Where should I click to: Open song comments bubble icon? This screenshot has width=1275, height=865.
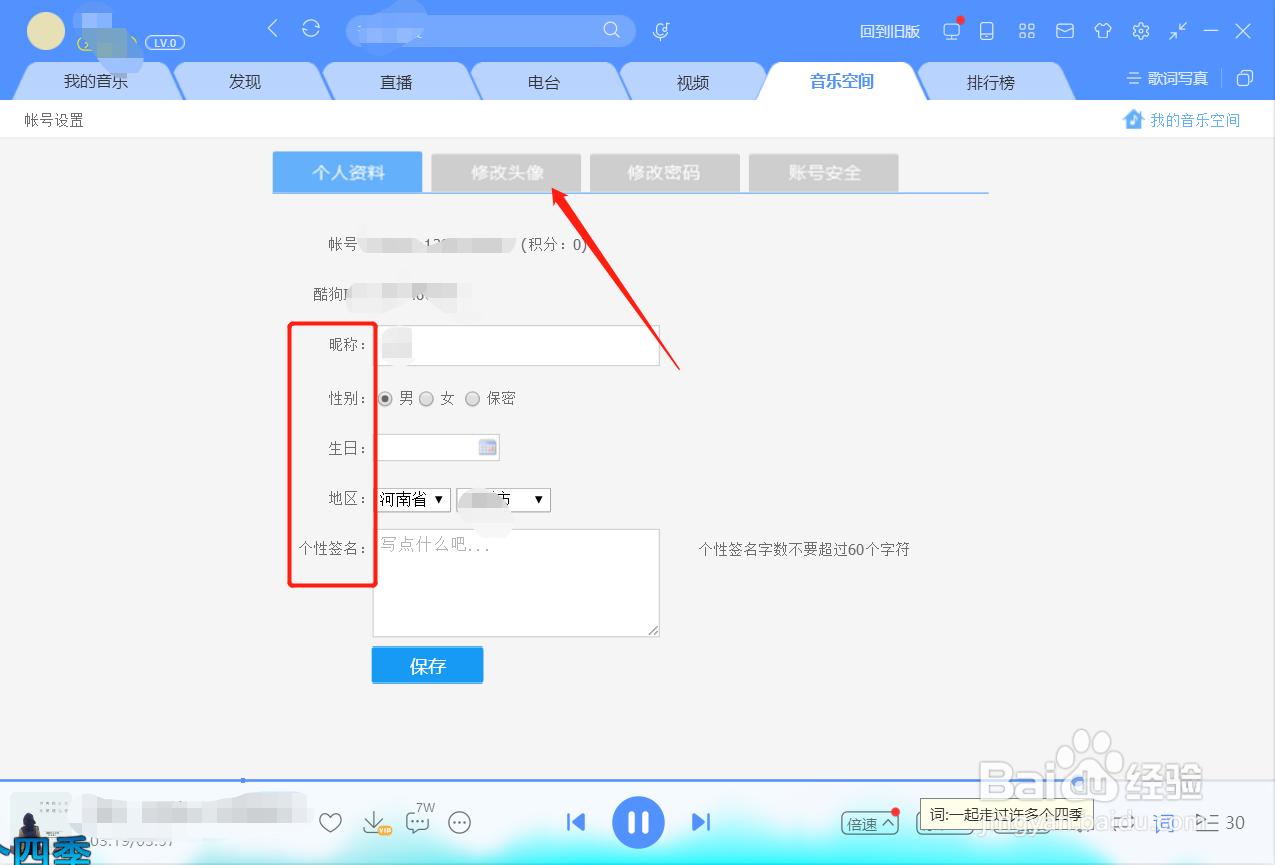tap(418, 821)
